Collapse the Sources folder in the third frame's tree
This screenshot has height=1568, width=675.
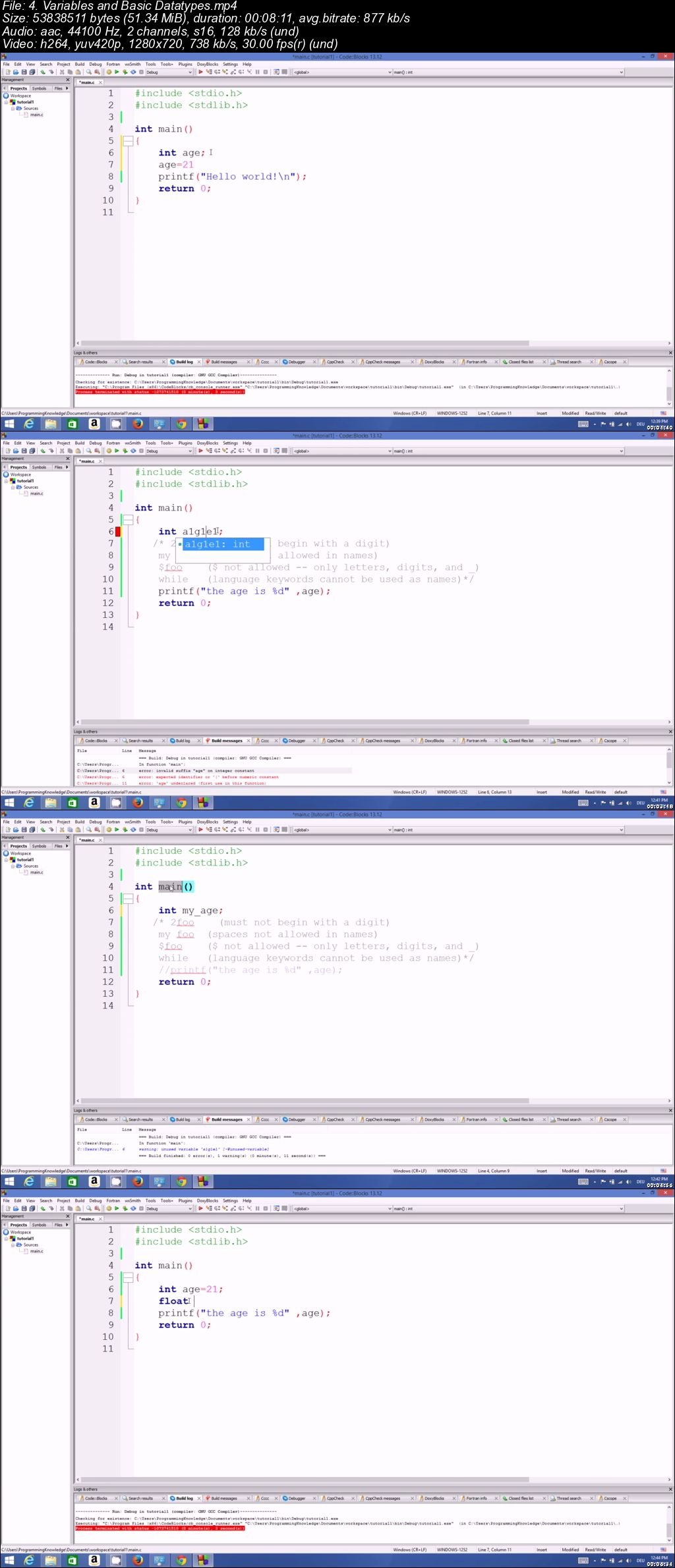pyautogui.click(x=13, y=866)
